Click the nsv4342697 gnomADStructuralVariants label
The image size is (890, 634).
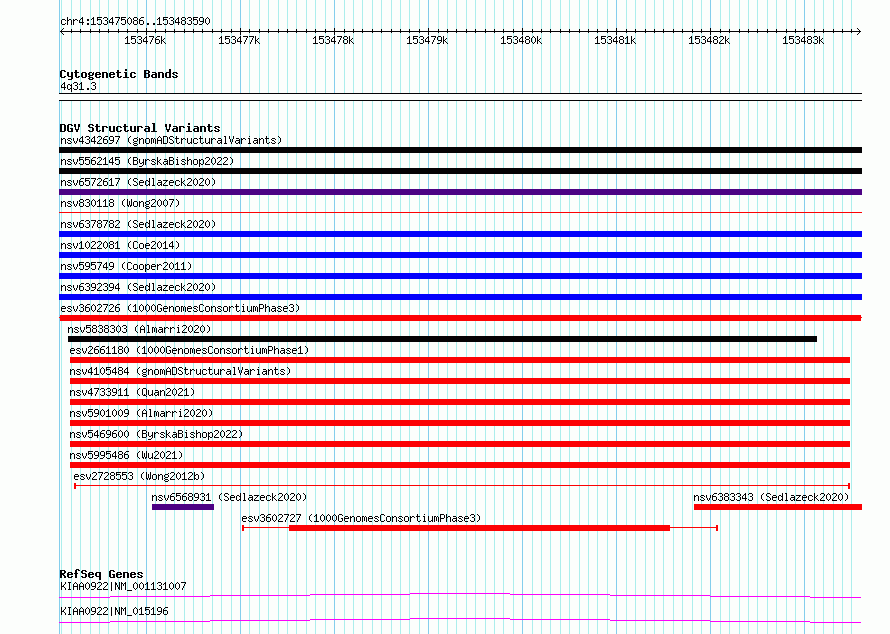(171, 140)
